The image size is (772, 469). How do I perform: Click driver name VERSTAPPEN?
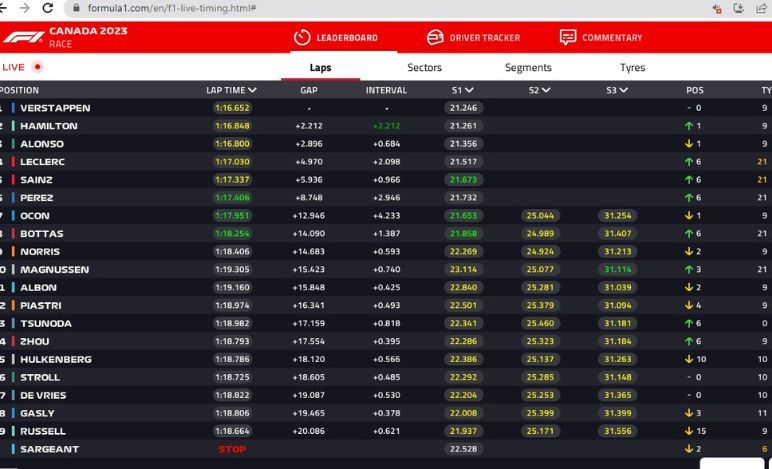pyautogui.click(x=55, y=108)
